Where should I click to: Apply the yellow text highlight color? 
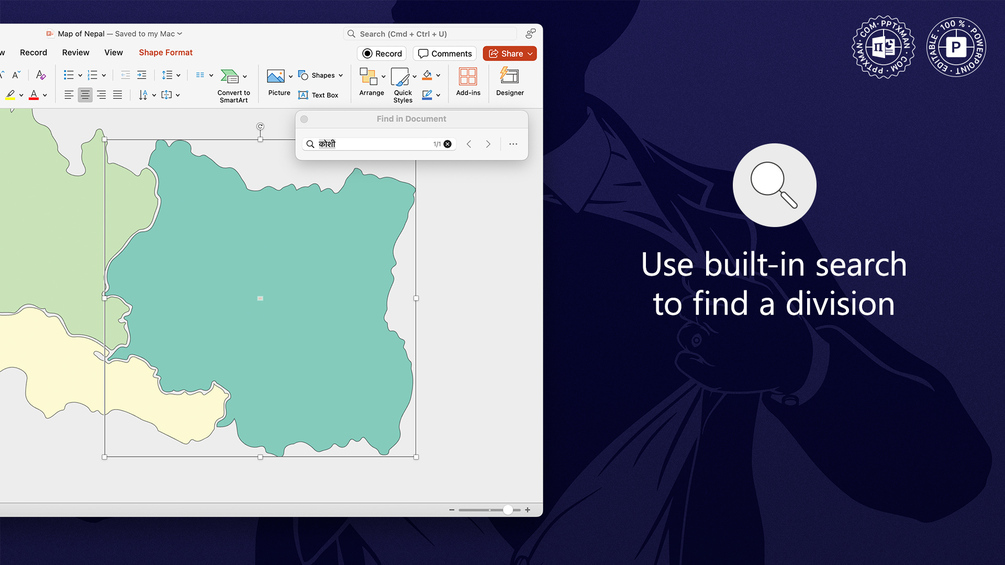(x=10, y=95)
